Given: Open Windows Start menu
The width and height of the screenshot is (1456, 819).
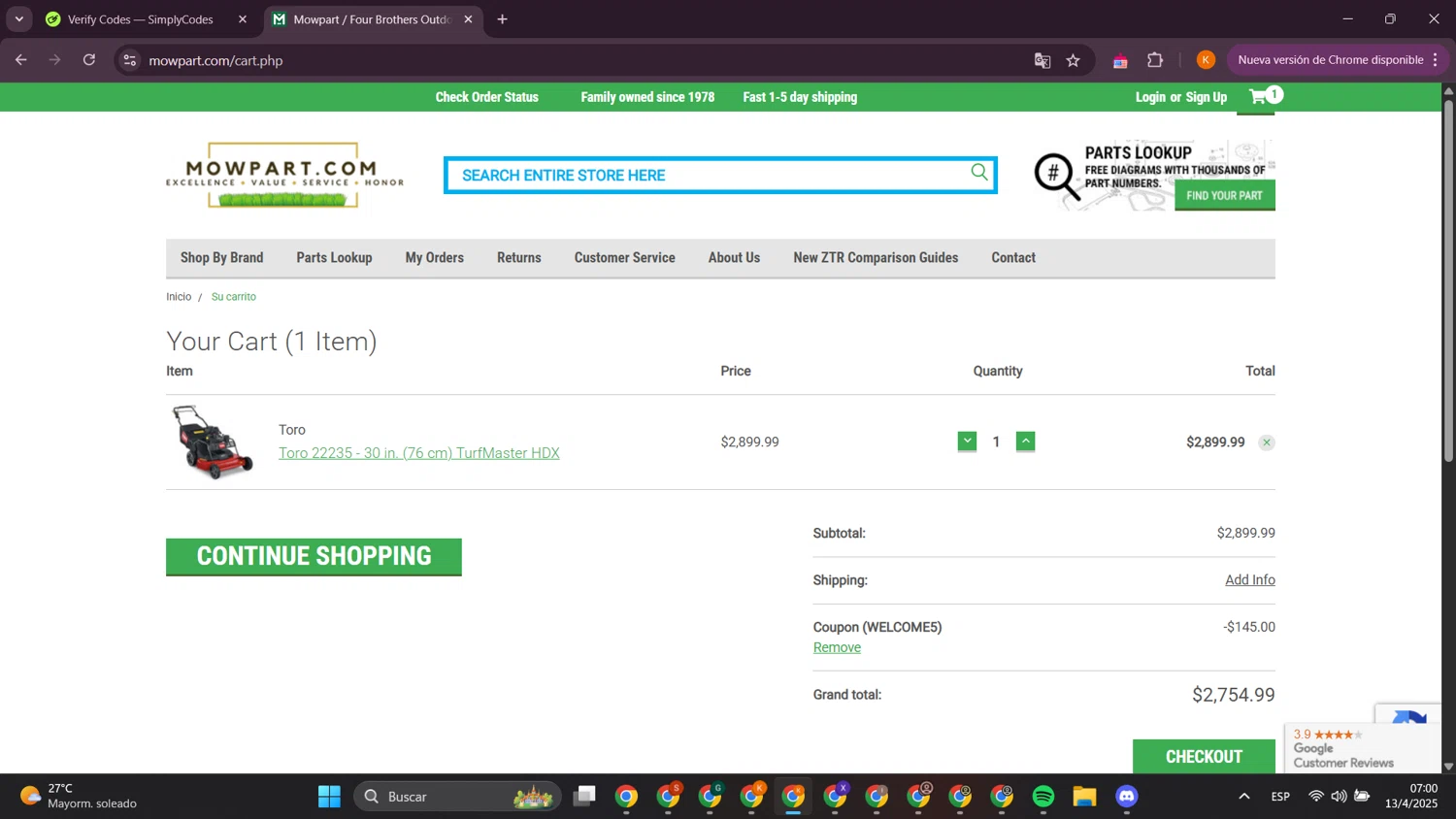Looking at the screenshot, I should (x=329, y=797).
